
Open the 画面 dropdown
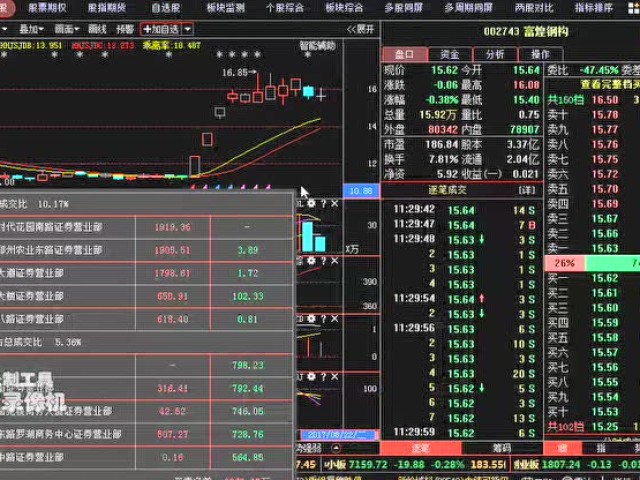(67, 29)
